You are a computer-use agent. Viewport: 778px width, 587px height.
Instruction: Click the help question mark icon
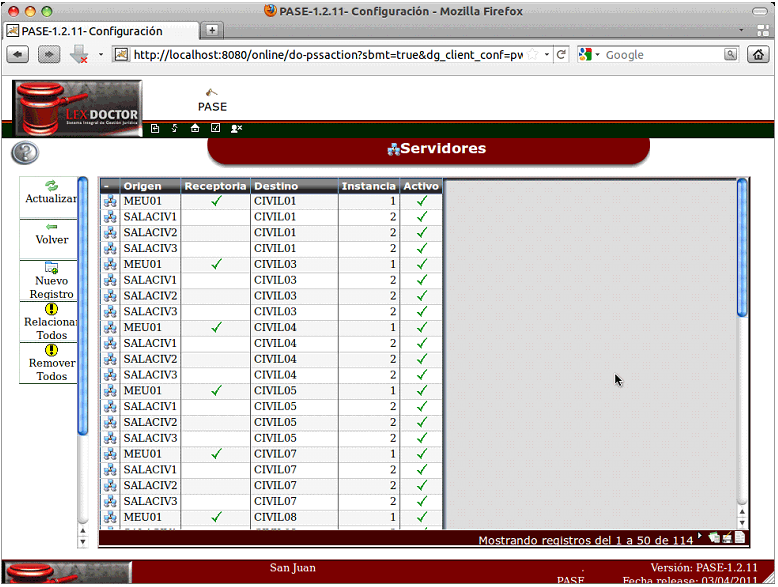25,153
